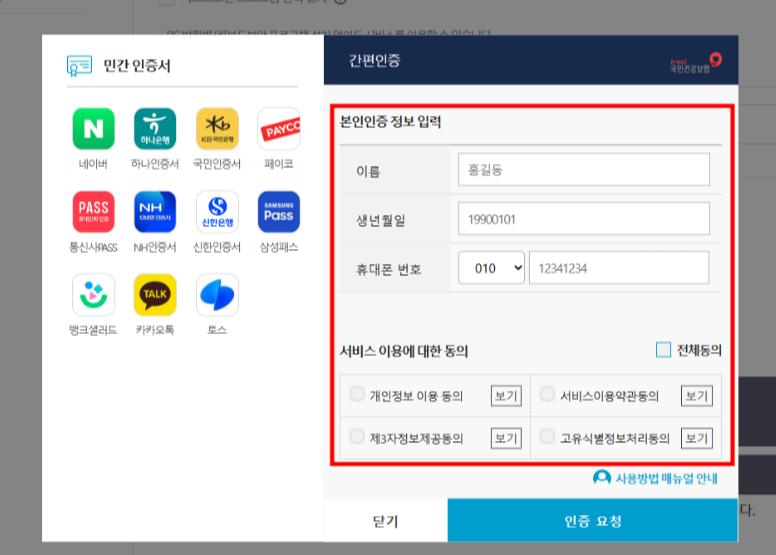Click the 신한인증서 label text
Viewport: 776px width, 555px height.
217,247
